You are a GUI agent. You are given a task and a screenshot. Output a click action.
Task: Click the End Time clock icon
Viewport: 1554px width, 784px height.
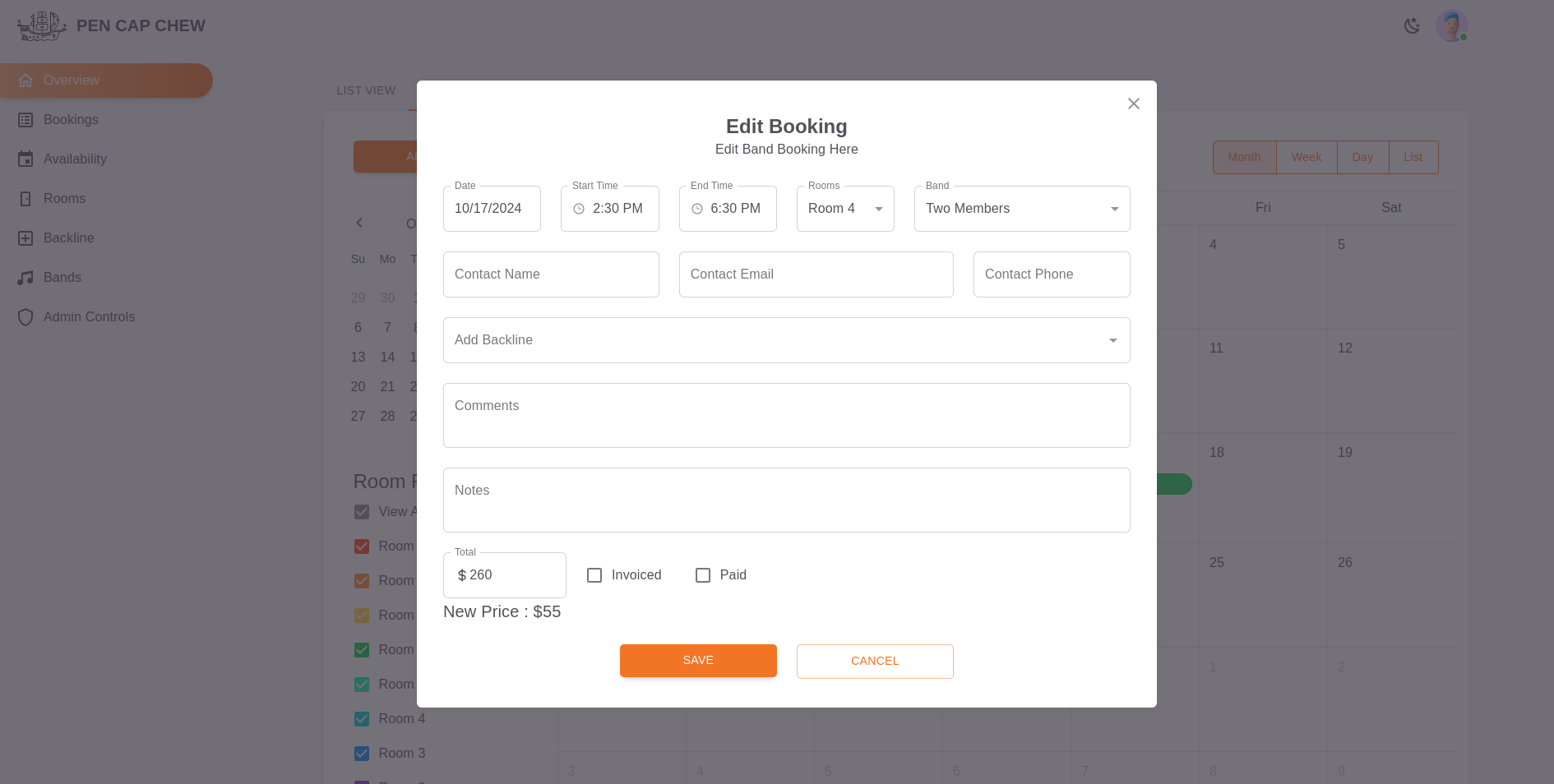tap(697, 210)
